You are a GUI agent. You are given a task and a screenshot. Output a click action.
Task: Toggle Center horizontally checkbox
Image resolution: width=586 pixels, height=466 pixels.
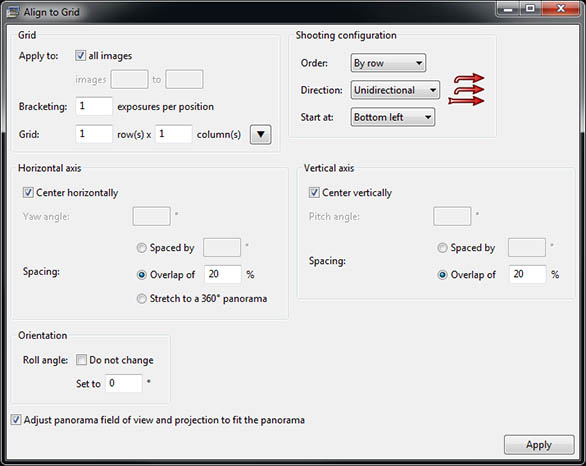[x=28, y=193]
